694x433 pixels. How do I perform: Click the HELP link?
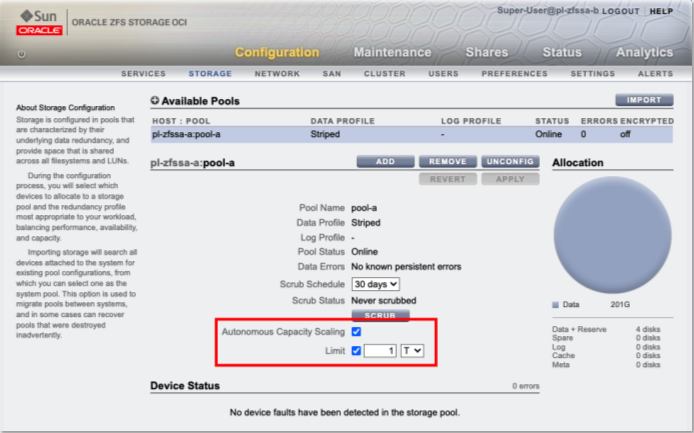pos(662,12)
